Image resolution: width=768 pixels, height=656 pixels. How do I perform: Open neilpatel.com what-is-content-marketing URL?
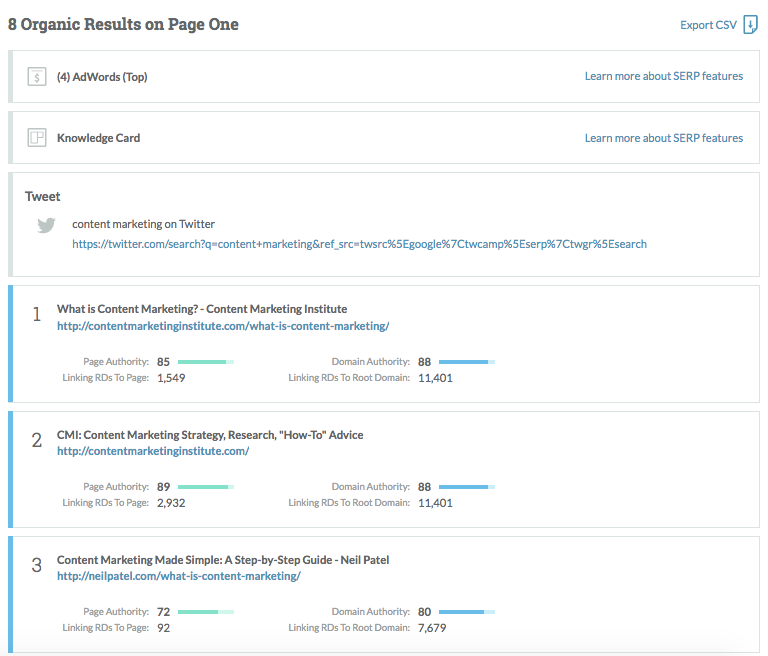click(x=179, y=576)
